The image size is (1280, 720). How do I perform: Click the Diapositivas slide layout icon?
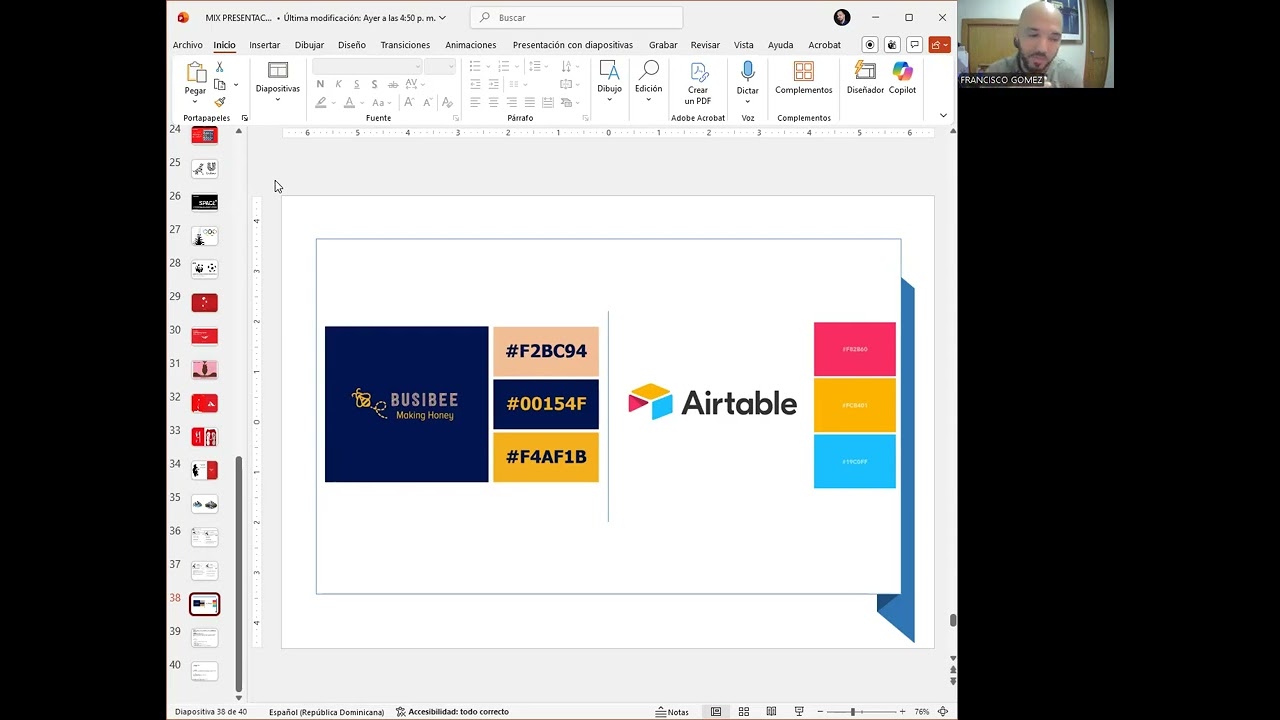[278, 70]
